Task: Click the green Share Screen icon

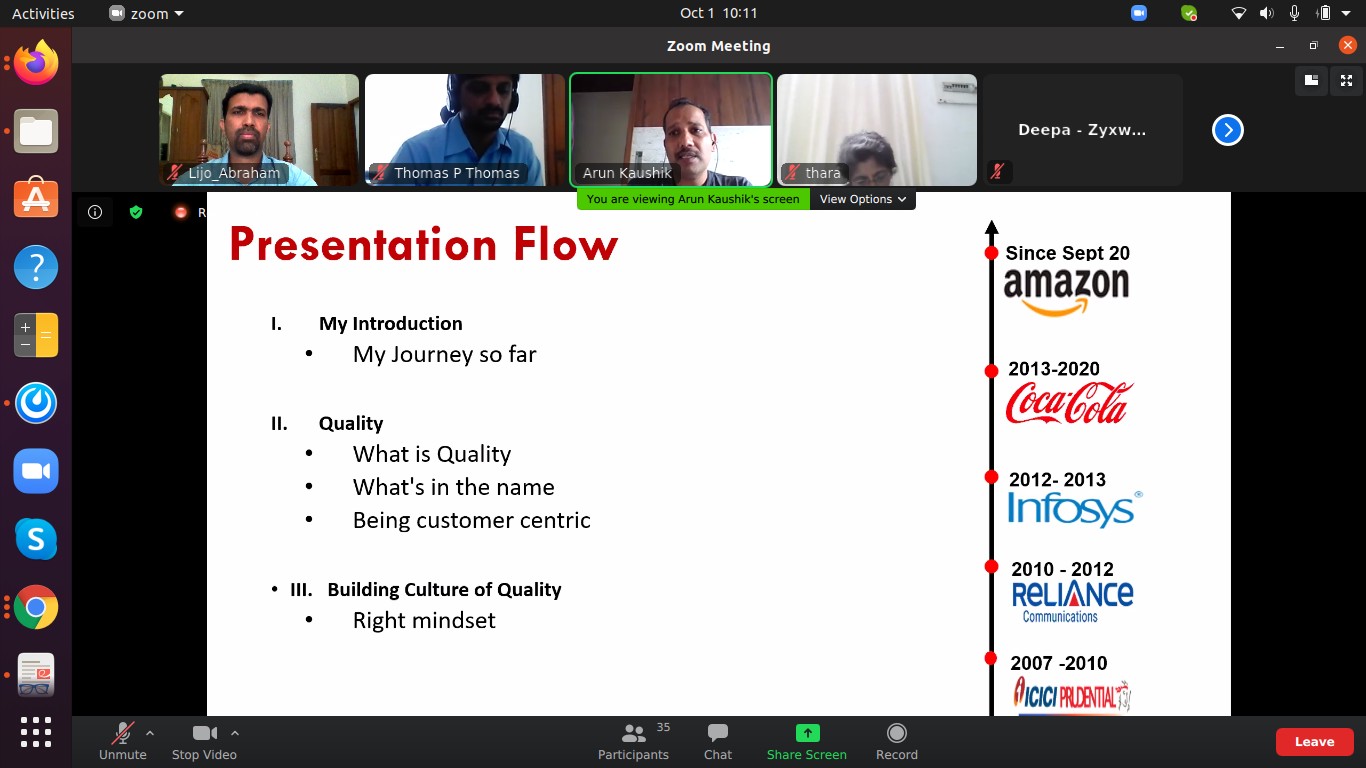Action: point(807,733)
